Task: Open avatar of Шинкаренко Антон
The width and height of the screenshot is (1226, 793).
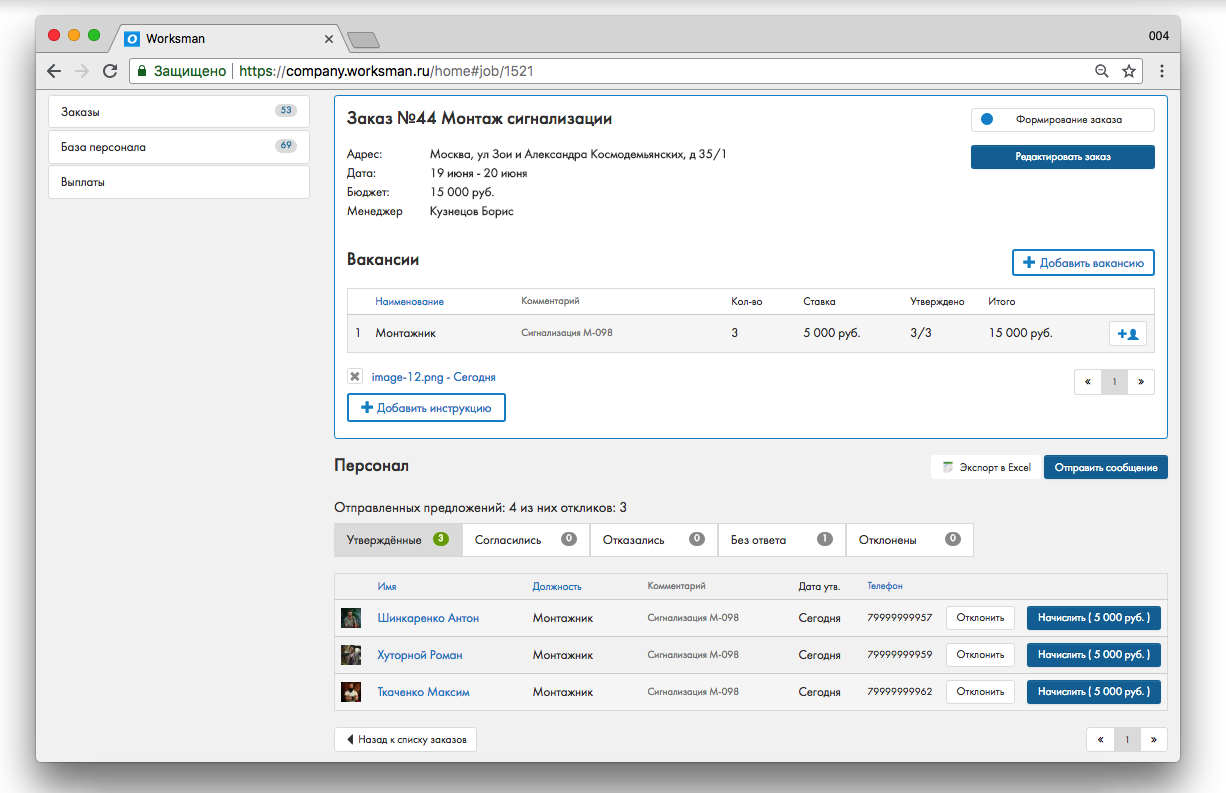Action: tap(351, 618)
